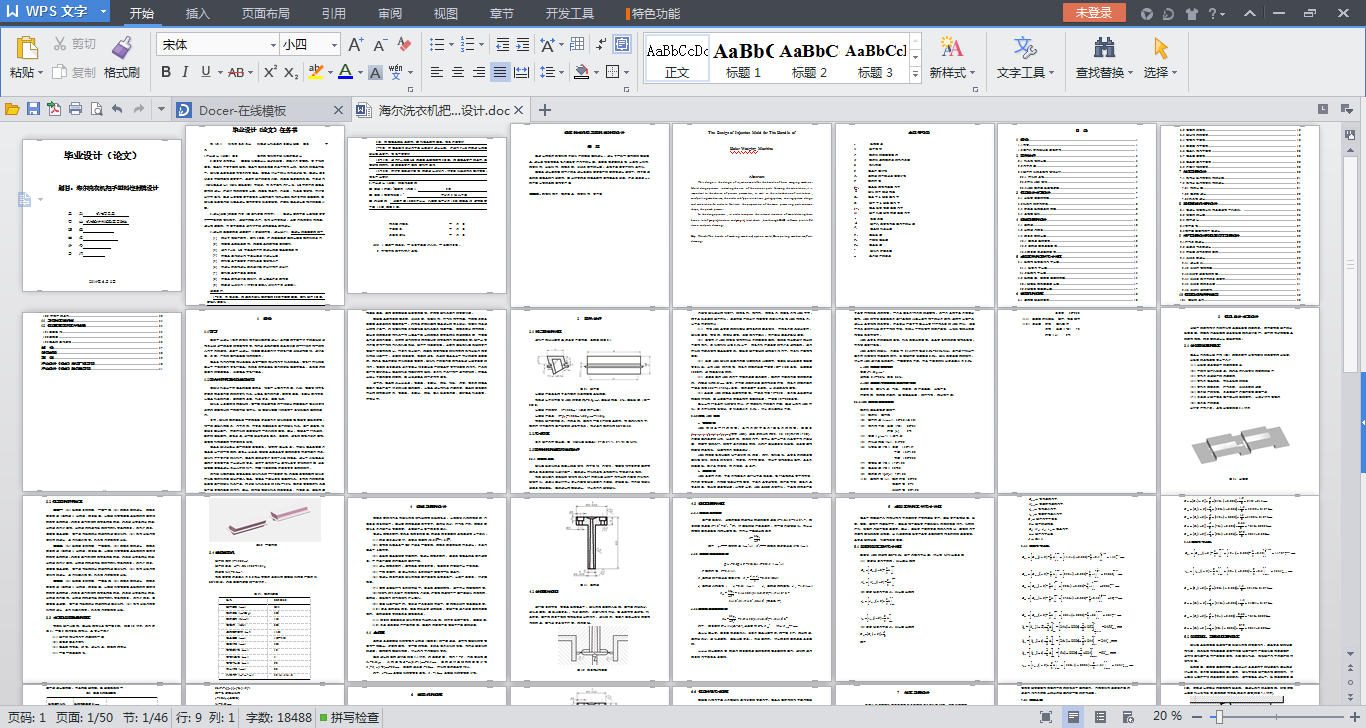Switch to the References (引用) tab

(x=334, y=14)
